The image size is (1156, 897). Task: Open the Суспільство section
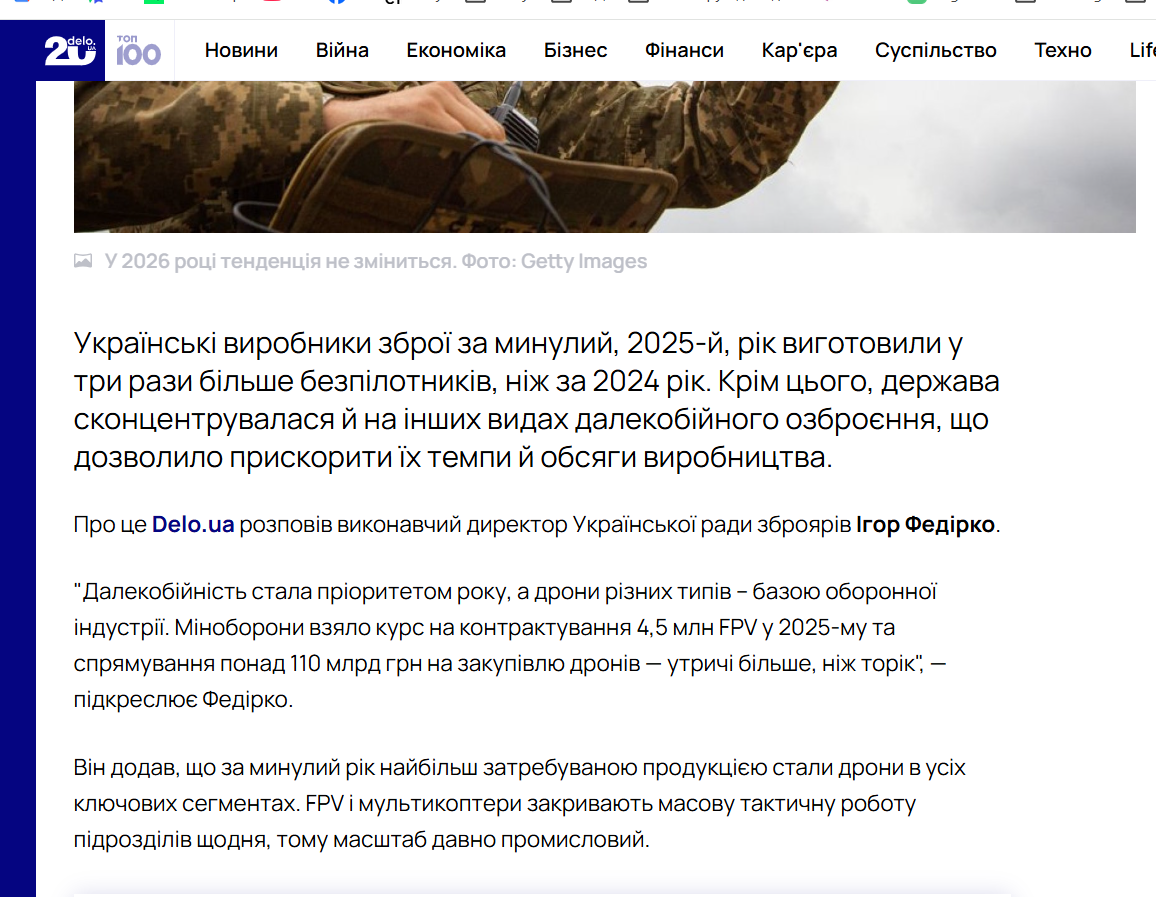coord(936,49)
